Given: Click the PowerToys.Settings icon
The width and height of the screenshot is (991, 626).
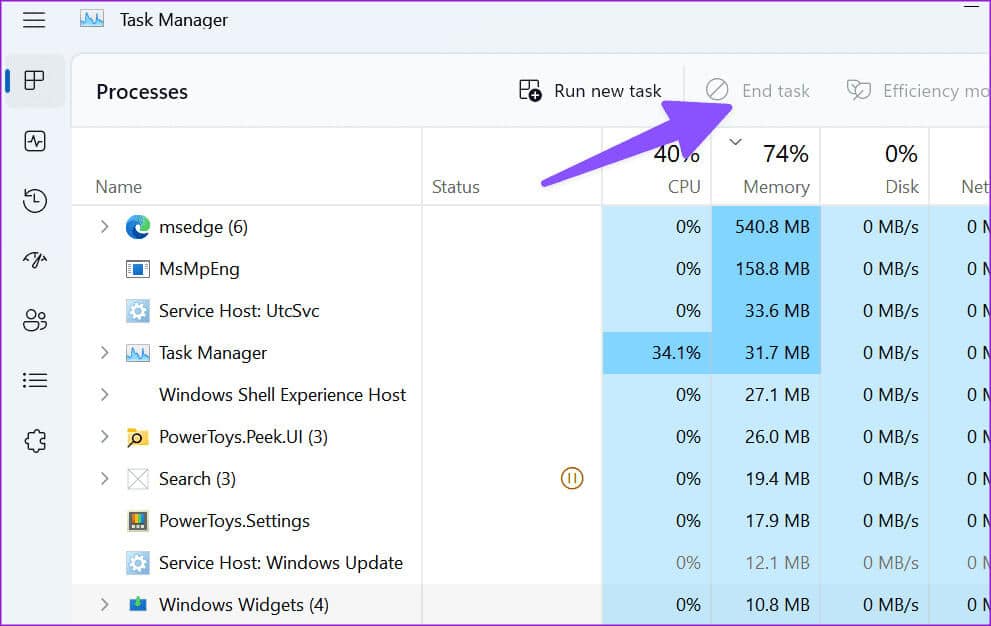Looking at the screenshot, I should [138, 521].
